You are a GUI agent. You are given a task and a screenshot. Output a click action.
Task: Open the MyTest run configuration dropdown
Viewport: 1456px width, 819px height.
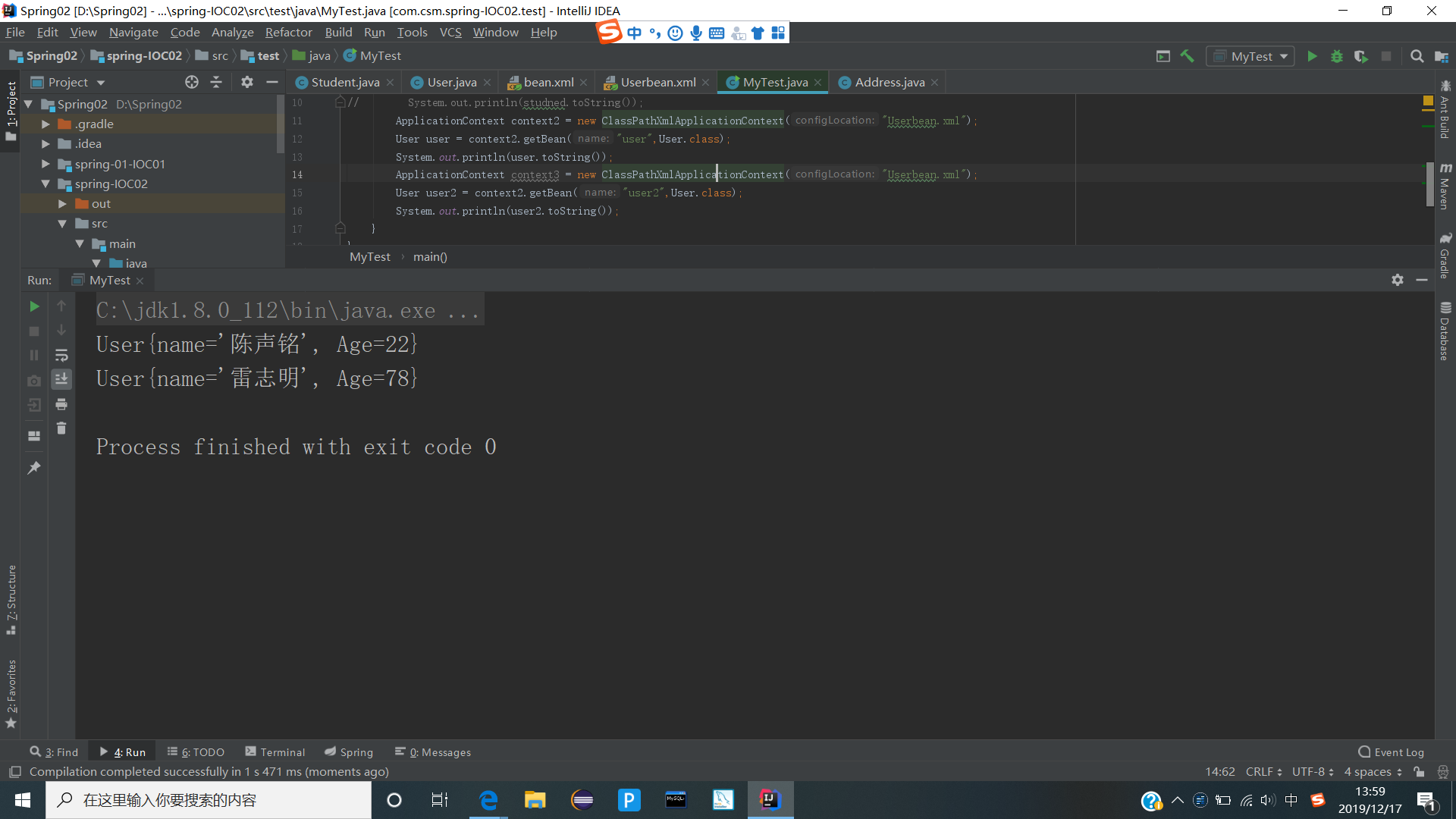click(1251, 56)
